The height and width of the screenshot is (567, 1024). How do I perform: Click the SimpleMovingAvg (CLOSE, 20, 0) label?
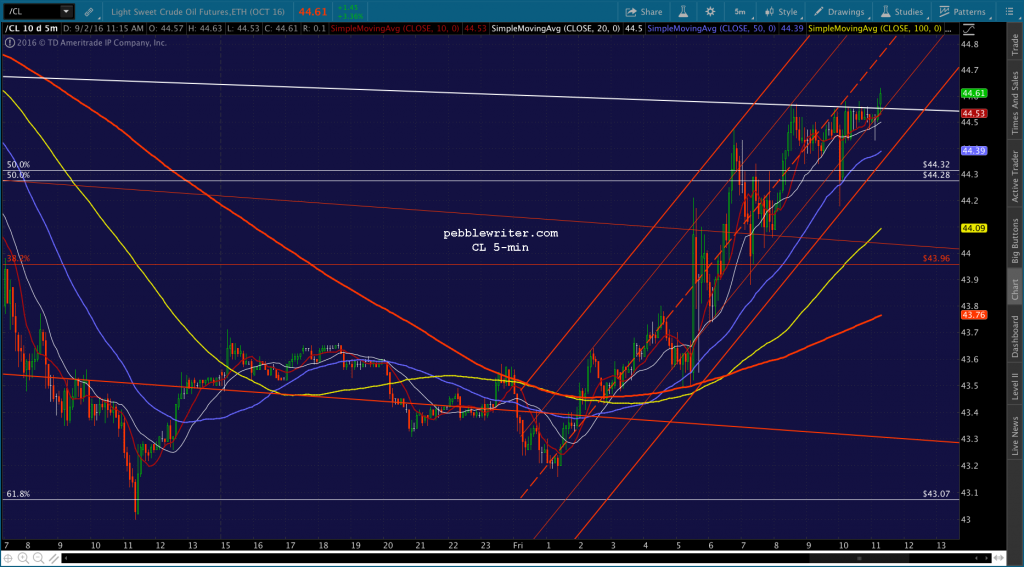tap(556, 29)
